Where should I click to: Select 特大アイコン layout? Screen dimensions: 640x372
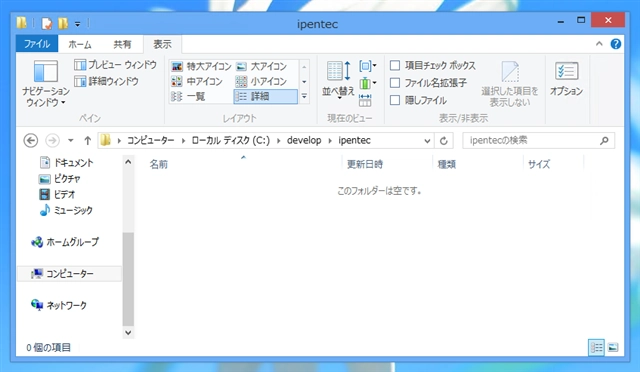pyautogui.click(x=201, y=66)
